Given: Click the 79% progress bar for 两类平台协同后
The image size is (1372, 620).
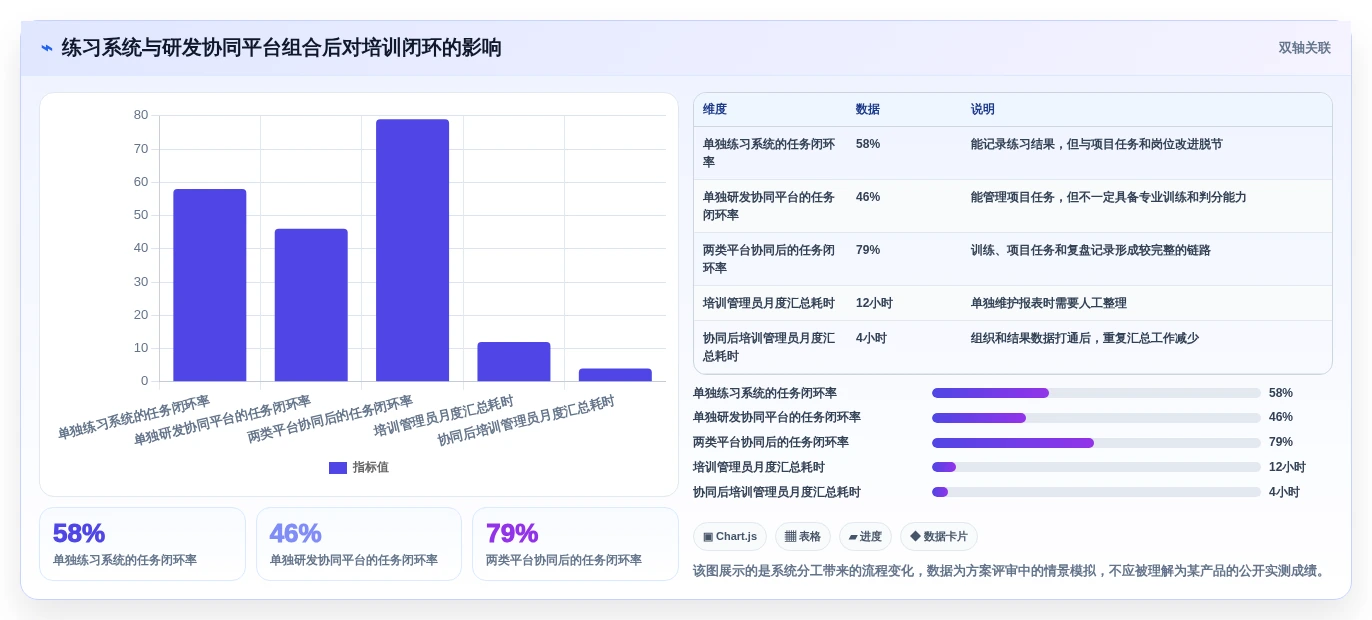Looking at the screenshot, I should 1096,442.
